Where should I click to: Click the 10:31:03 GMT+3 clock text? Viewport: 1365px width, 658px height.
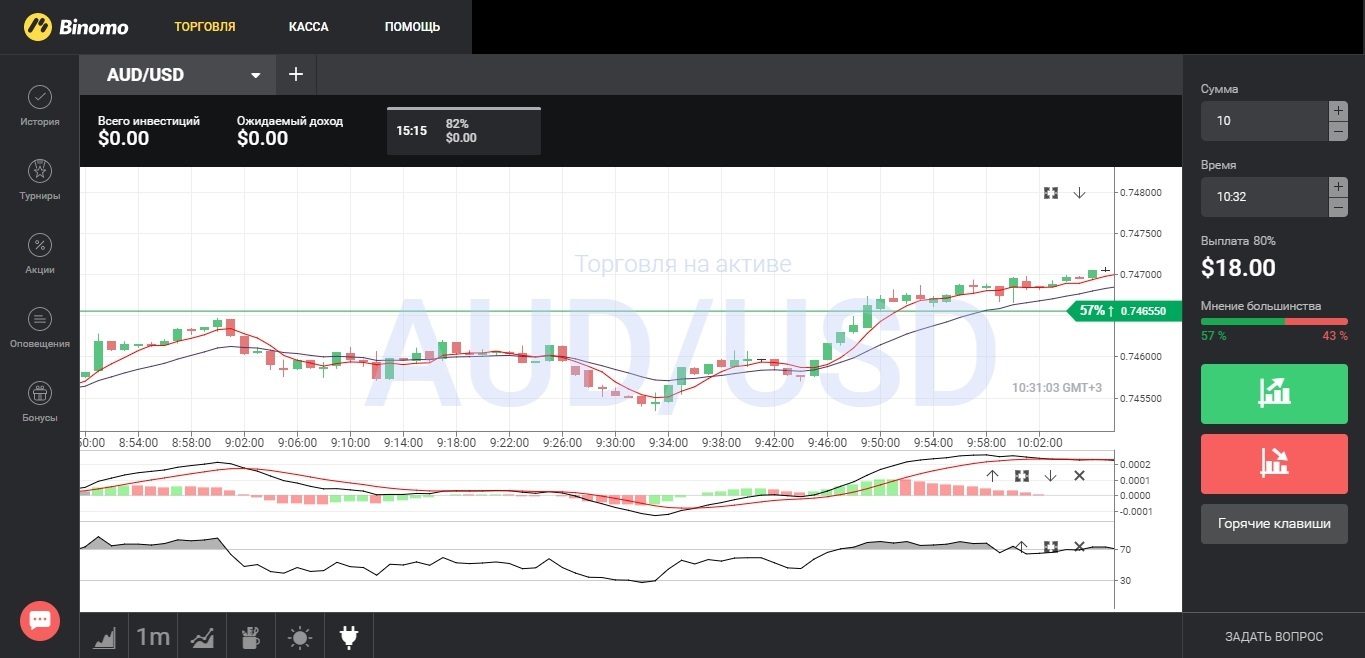point(1057,387)
